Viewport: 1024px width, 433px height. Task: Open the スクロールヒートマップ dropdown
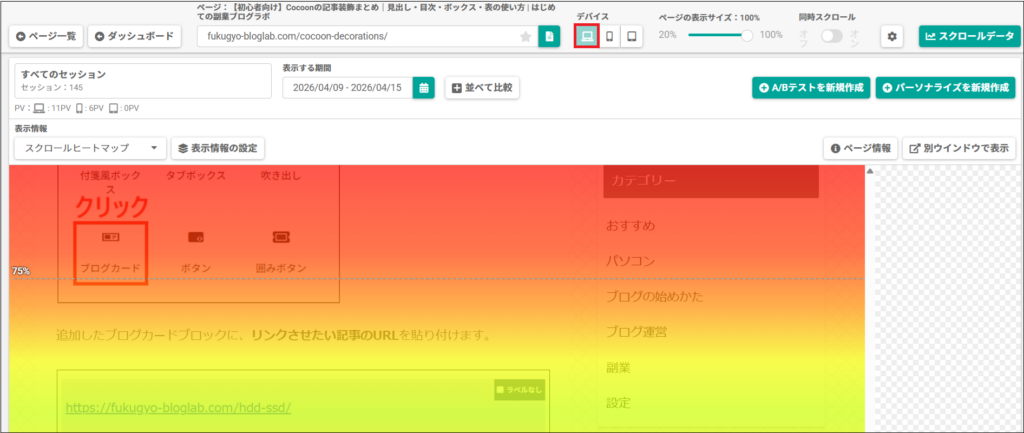(x=91, y=148)
